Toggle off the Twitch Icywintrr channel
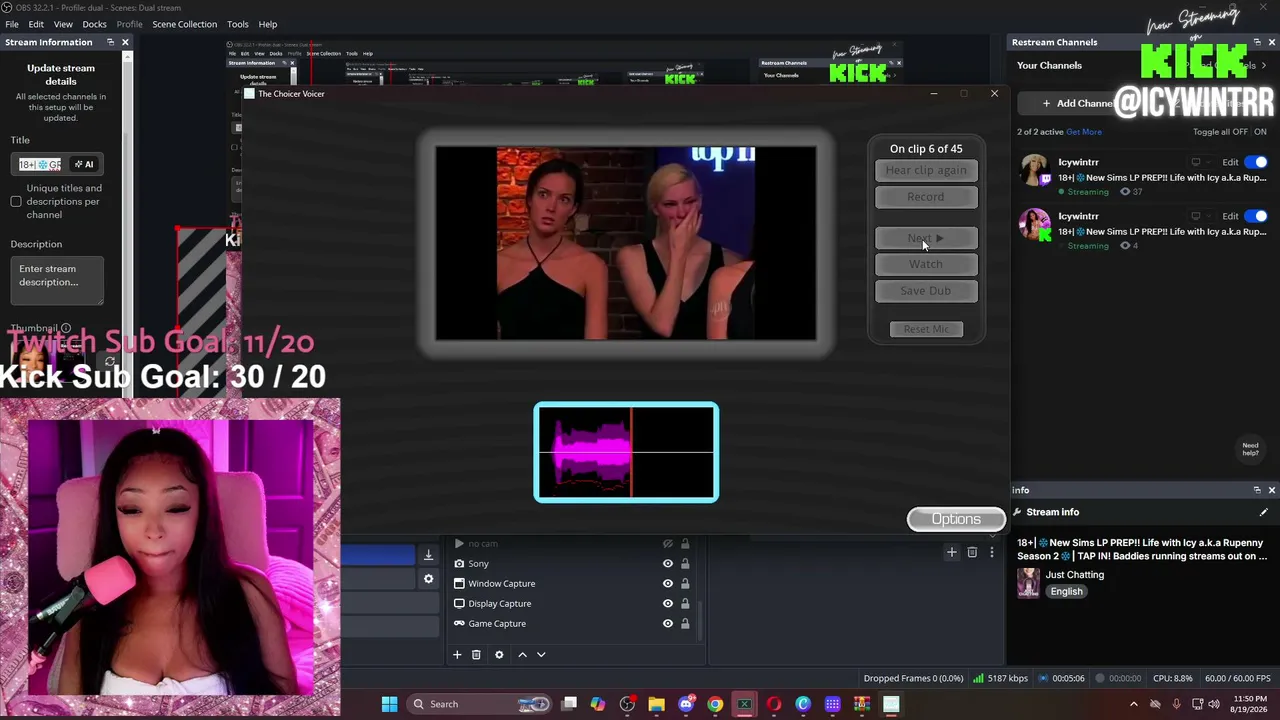The width and height of the screenshot is (1280, 720). click(1257, 162)
